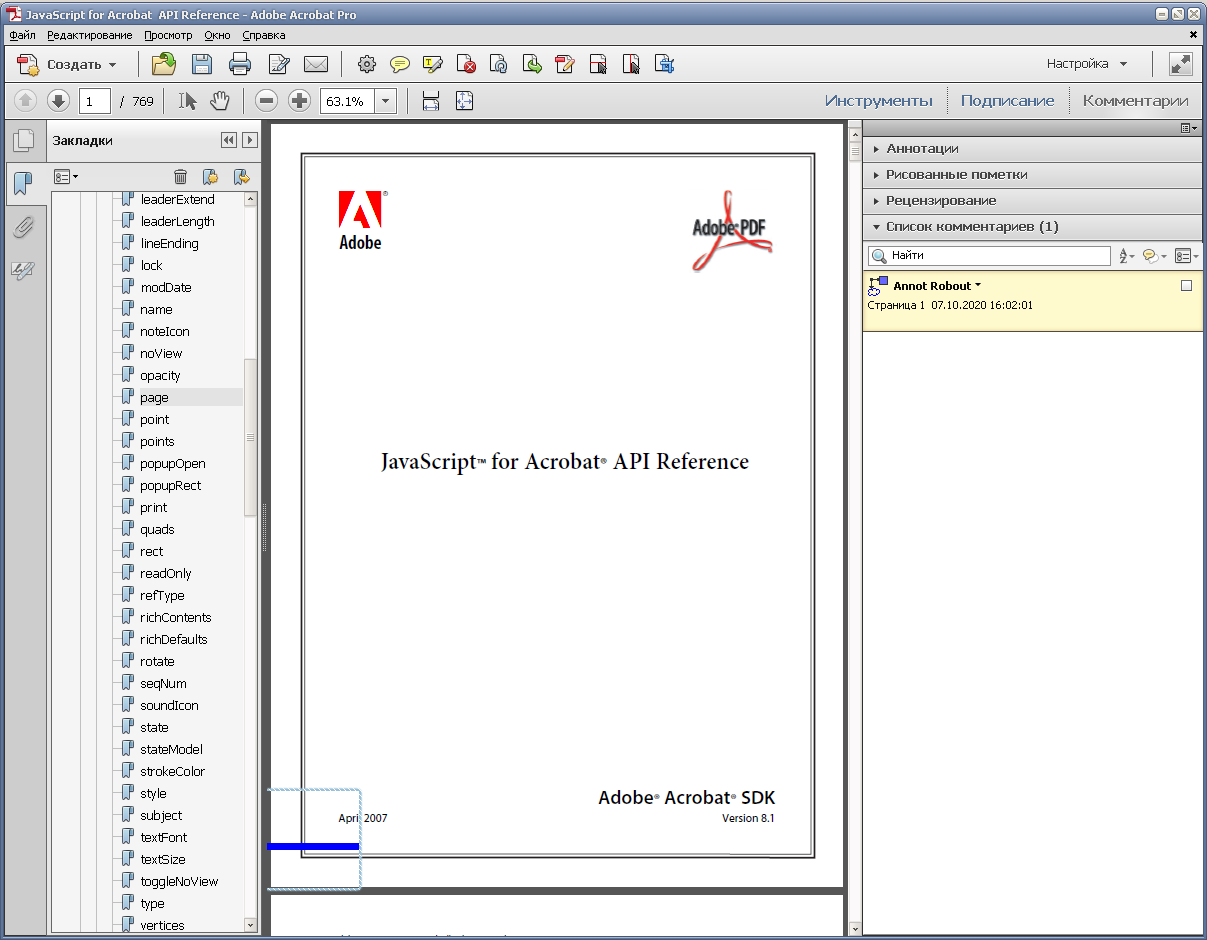Zoom in with the plus button
1207x940 pixels.
click(299, 101)
